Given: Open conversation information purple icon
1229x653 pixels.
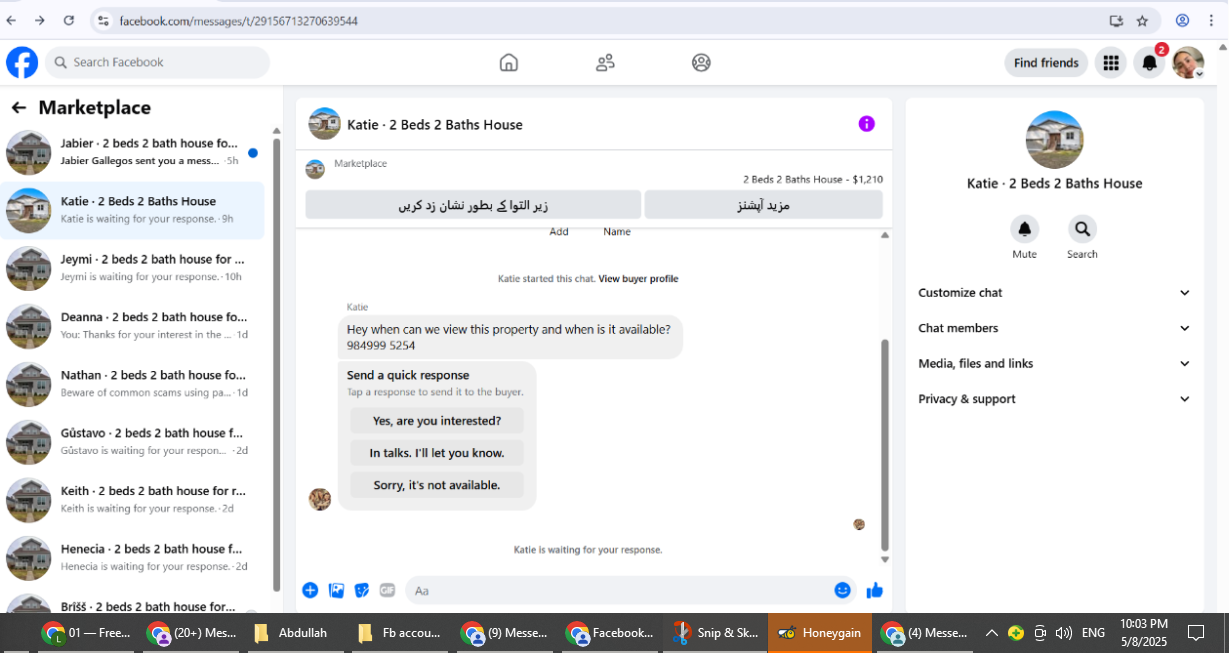Looking at the screenshot, I should (x=867, y=124).
